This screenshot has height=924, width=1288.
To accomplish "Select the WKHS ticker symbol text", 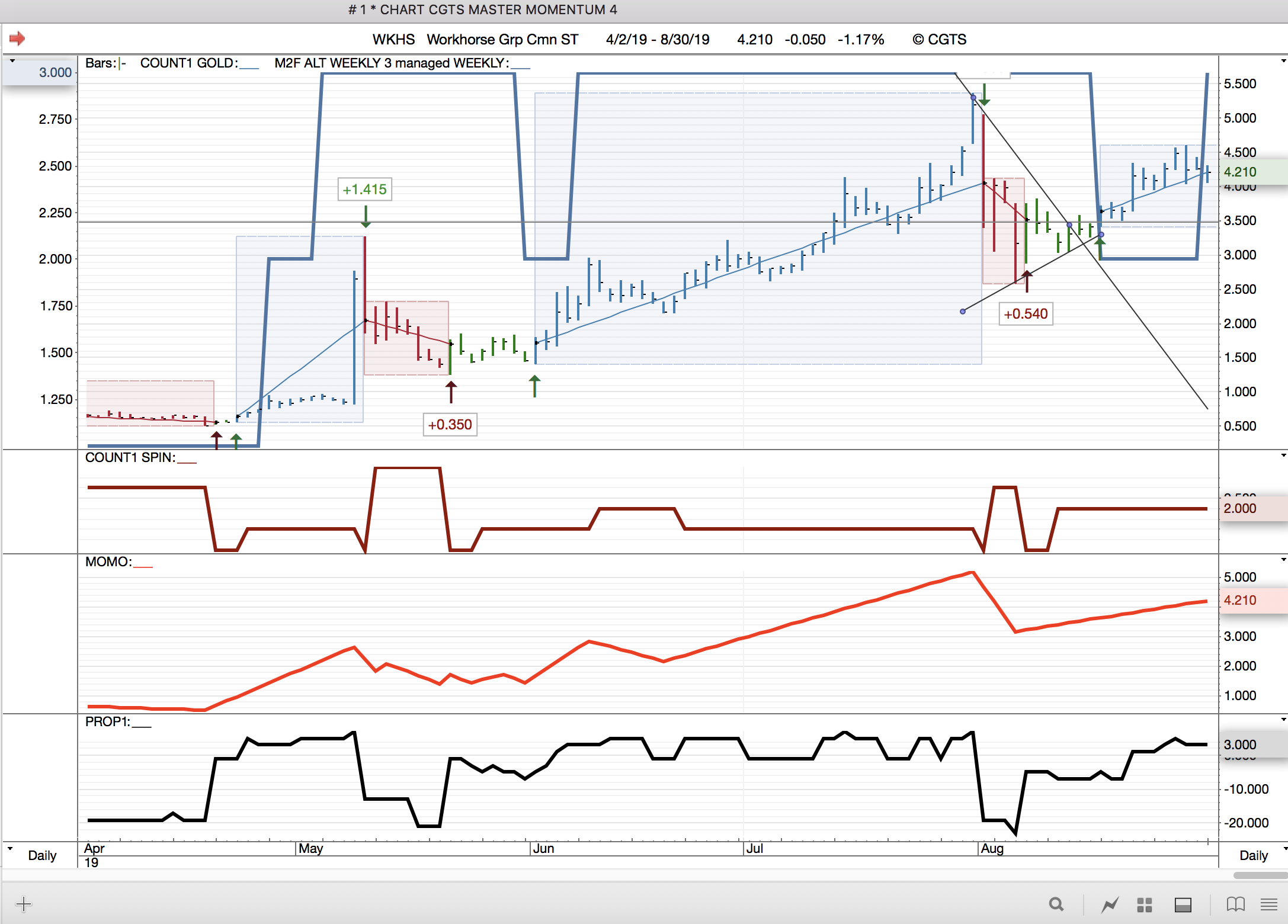I will (x=393, y=40).
